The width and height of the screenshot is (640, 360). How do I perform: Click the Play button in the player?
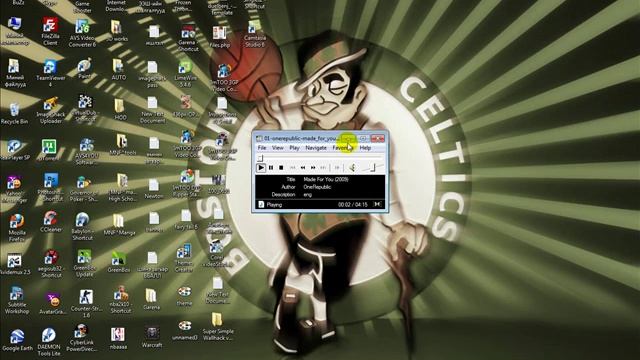[261, 167]
